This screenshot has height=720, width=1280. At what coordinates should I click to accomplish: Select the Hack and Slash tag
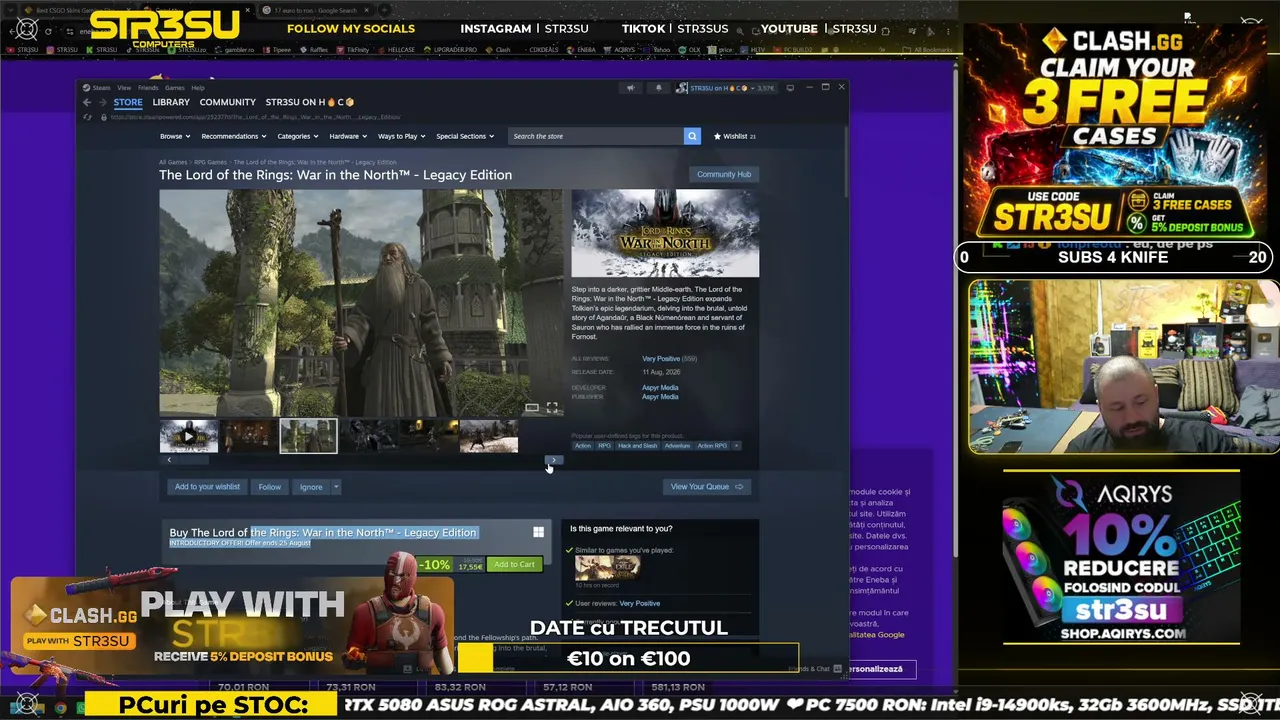click(x=637, y=446)
